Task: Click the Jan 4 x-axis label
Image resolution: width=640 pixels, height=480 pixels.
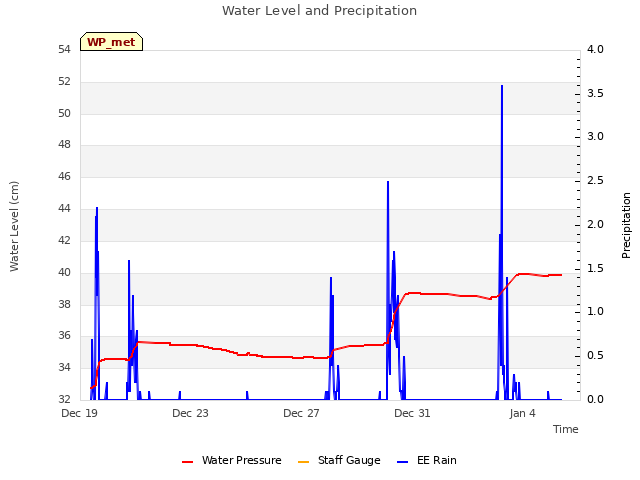Action: (x=522, y=413)
